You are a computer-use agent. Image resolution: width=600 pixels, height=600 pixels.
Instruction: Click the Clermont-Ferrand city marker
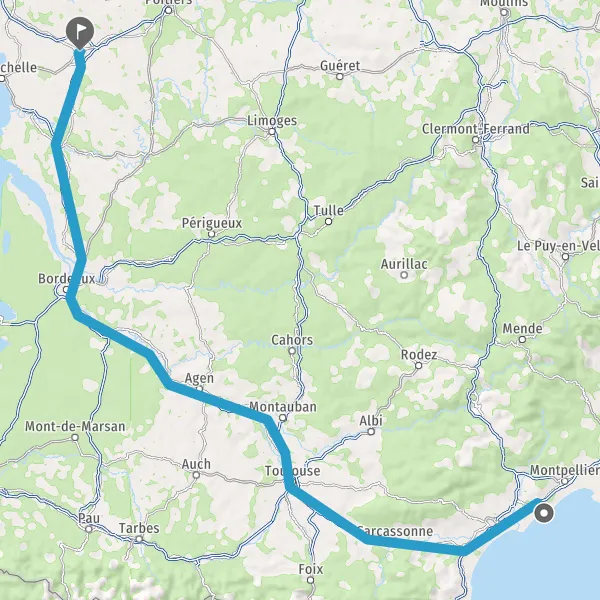tap(475, 140)
